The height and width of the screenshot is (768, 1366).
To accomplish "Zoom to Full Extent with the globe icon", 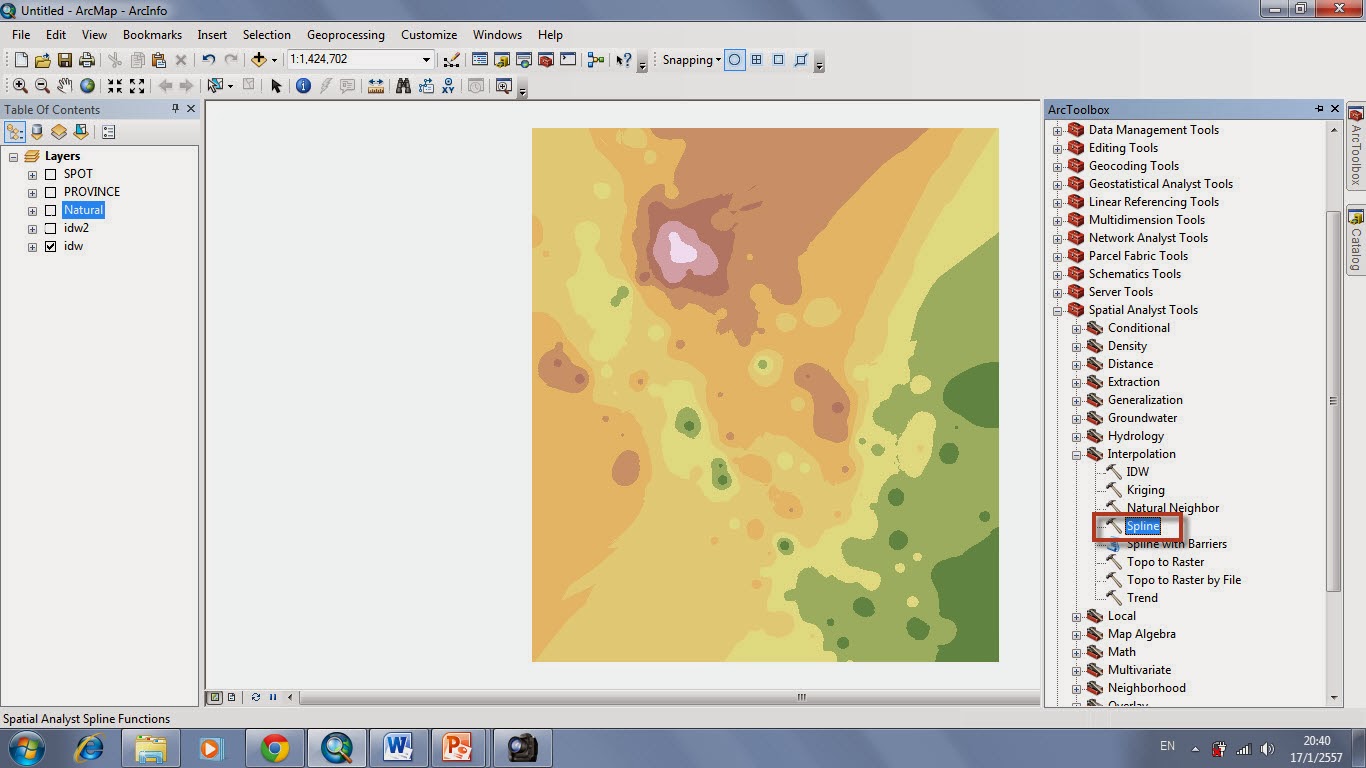I will tap(87, 86).
